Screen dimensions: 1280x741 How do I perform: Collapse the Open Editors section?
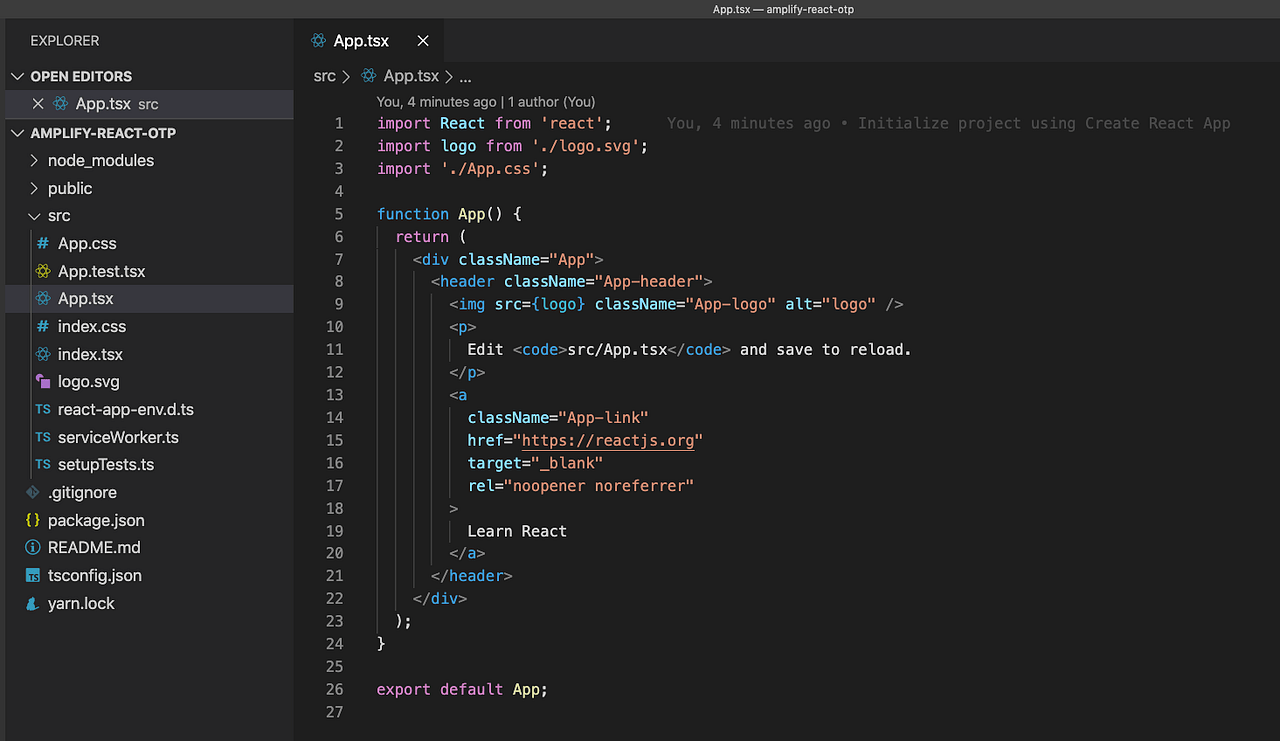pos(18,76)
